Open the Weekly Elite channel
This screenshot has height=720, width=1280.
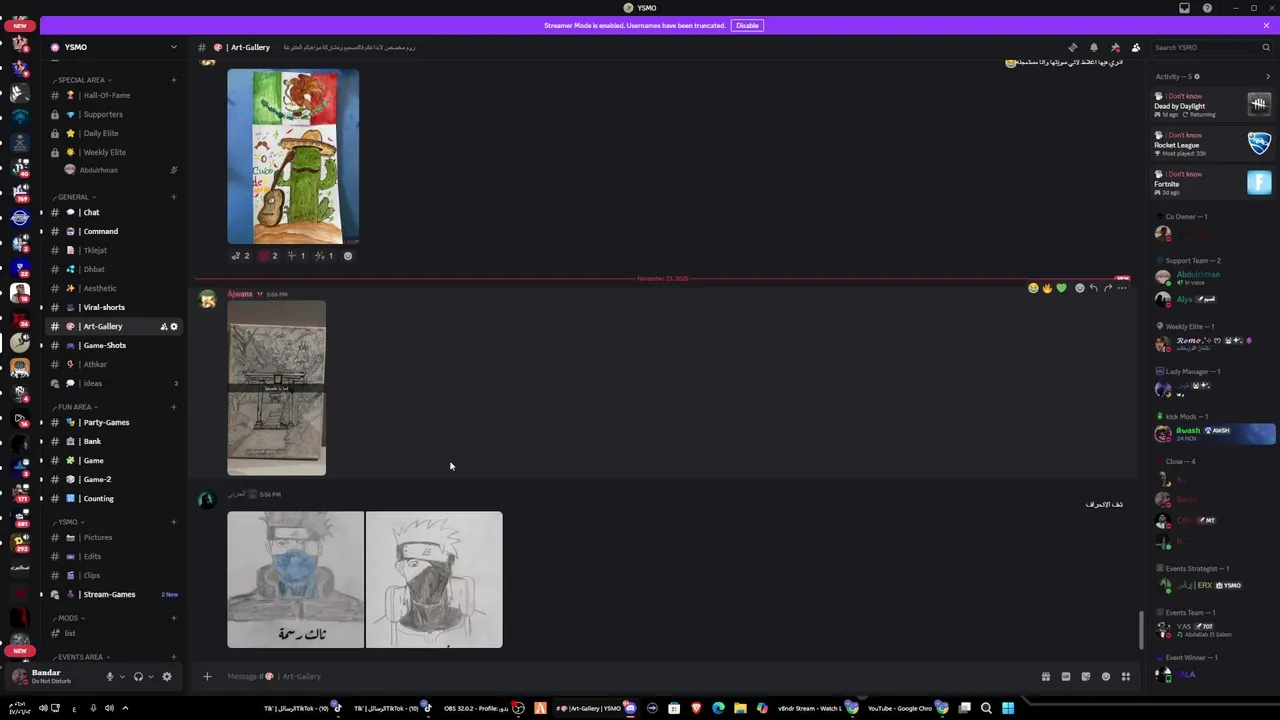[x=115, y=152]
